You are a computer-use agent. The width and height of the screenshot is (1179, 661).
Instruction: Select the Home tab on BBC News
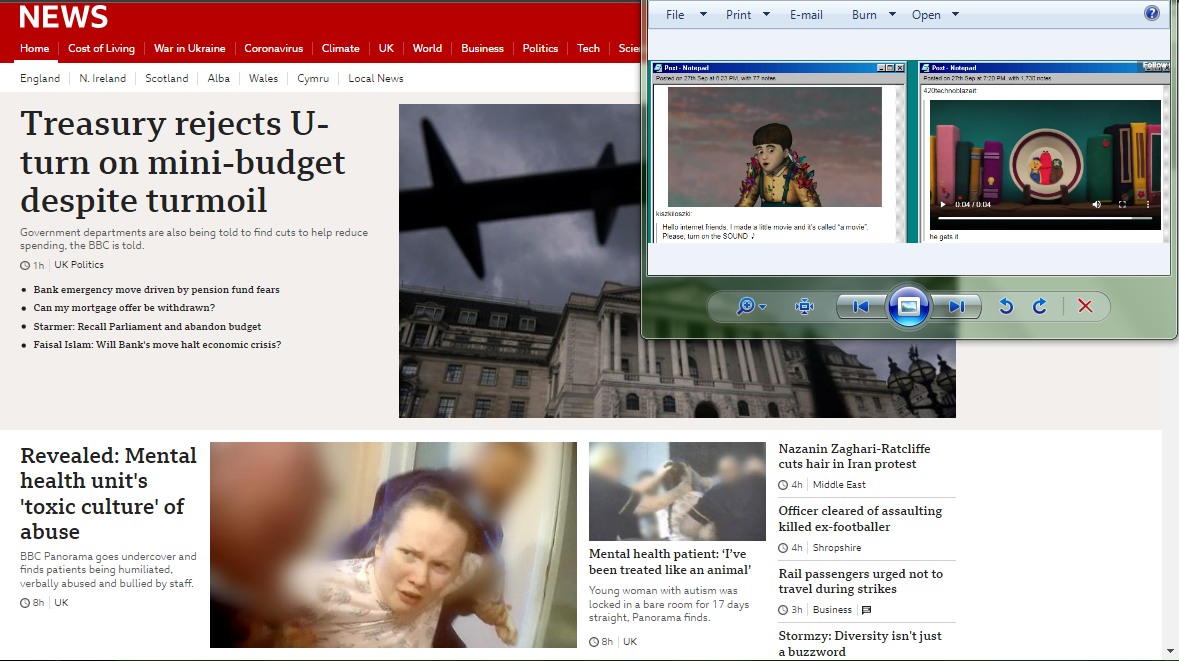(x=35, y=48)
